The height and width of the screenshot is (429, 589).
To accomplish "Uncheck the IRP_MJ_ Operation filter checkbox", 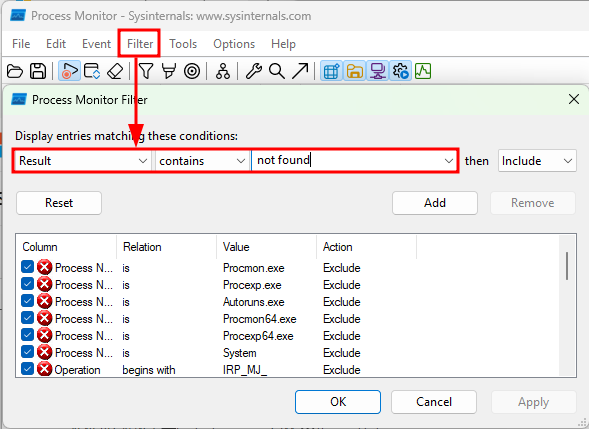I will click(x=27, y=369).
